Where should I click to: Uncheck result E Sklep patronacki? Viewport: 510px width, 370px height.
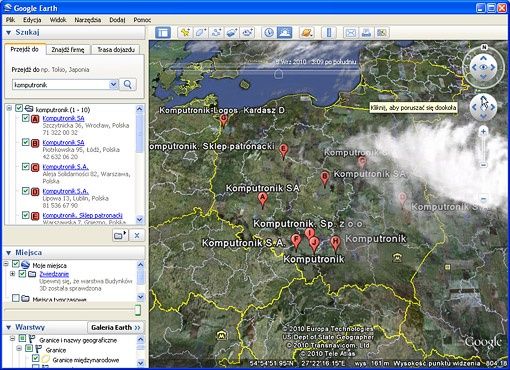pos(26,215)
